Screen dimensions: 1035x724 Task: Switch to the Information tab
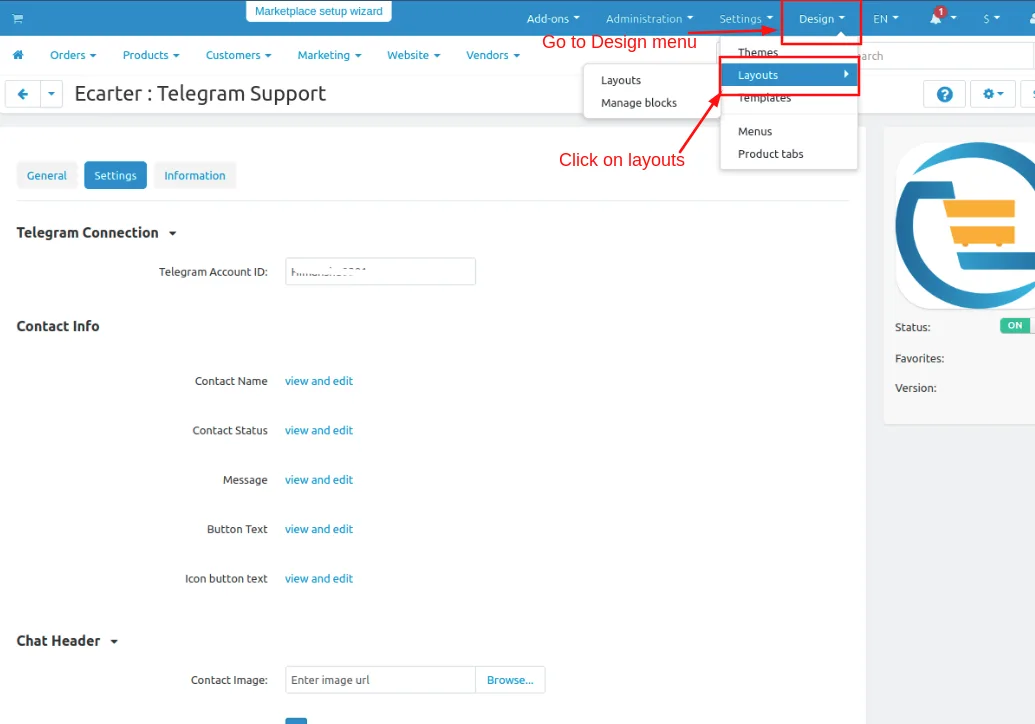pos(195,176)
